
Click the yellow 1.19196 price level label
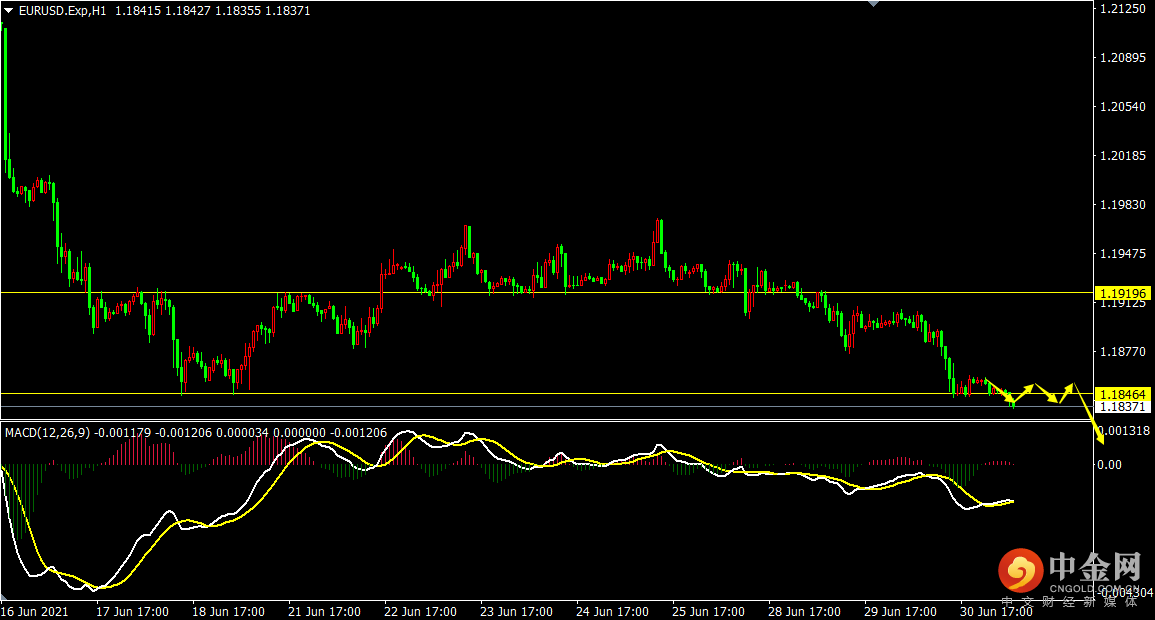tap(1123, 294)
